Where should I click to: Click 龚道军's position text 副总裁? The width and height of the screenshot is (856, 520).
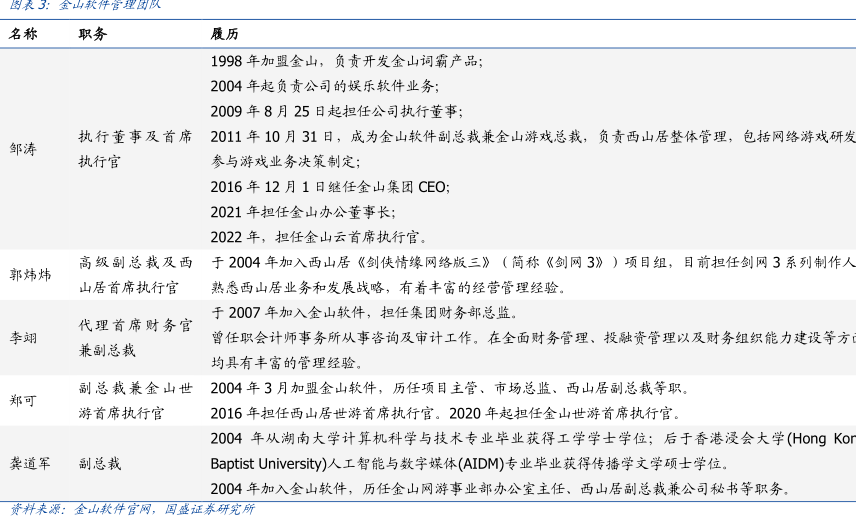point(100,464)
